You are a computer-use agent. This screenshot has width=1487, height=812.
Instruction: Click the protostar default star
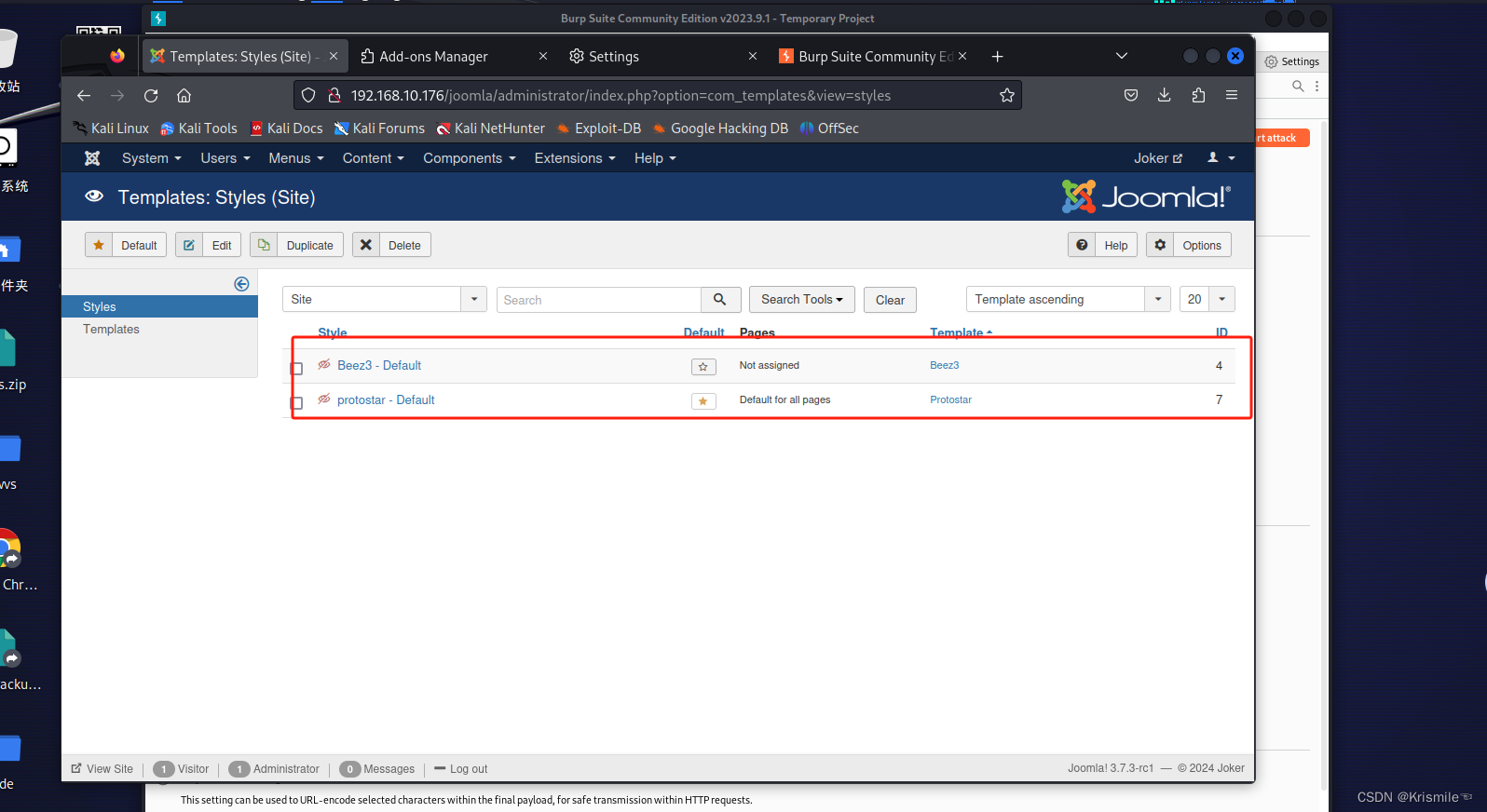click(x=703, y=401)
